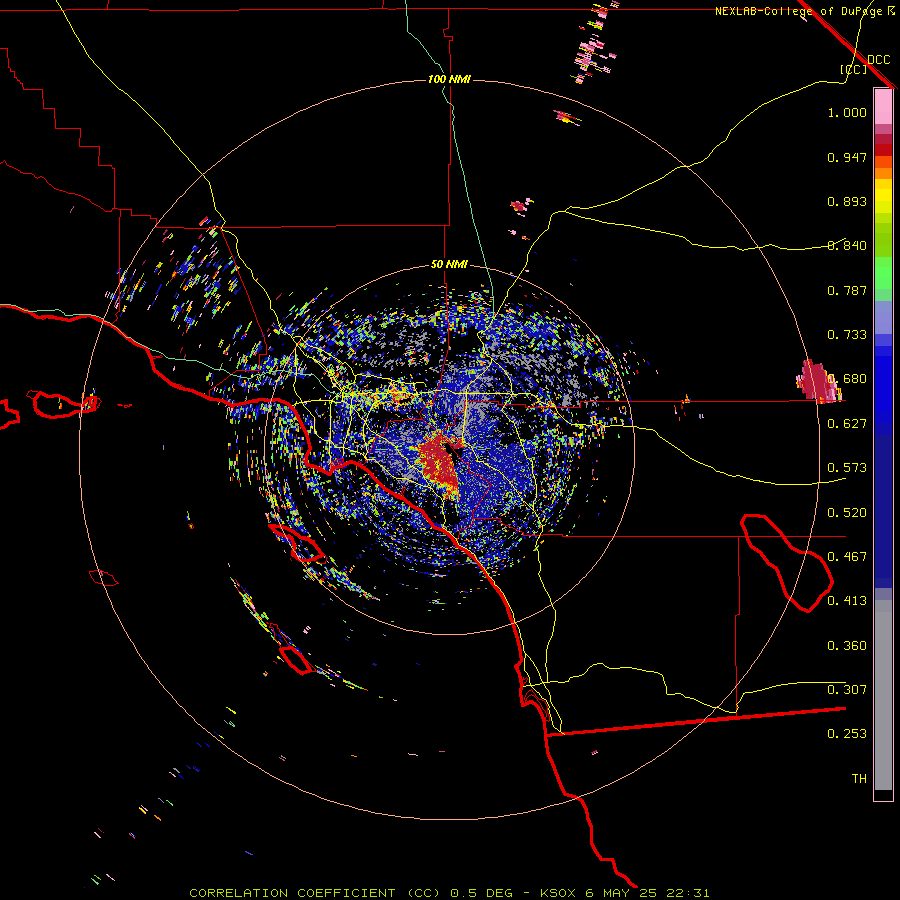Image resolution: width=900 pixels, height=900 pixels.
Task: Select the 0.520 color scale value
Action: [847, 513]
